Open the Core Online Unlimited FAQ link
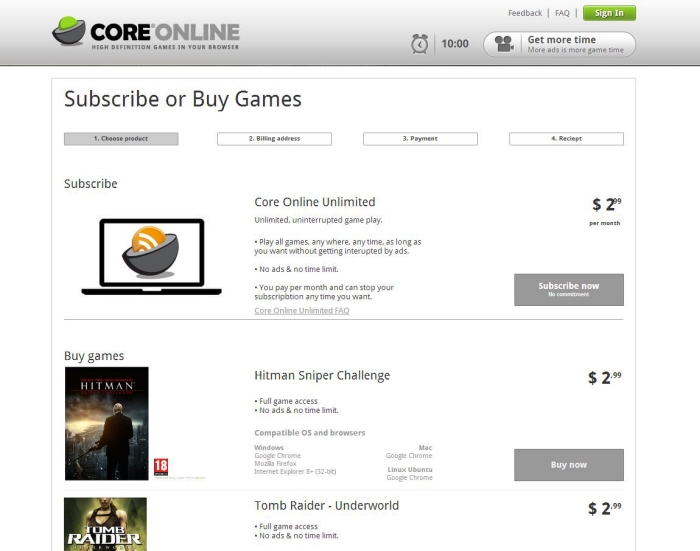Viewport: 700px width, 551px height. pyautogui.click(x=302, y=310)
